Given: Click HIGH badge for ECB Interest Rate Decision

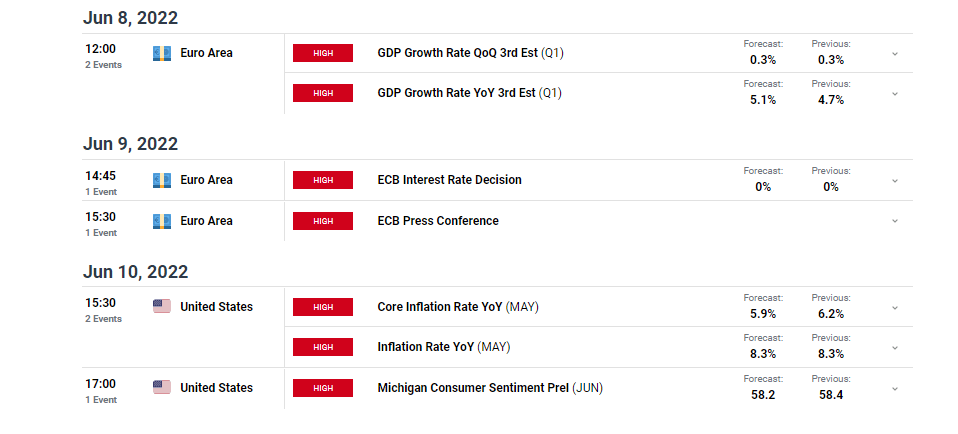Looking at the screenshot, I should pos(323,180).
